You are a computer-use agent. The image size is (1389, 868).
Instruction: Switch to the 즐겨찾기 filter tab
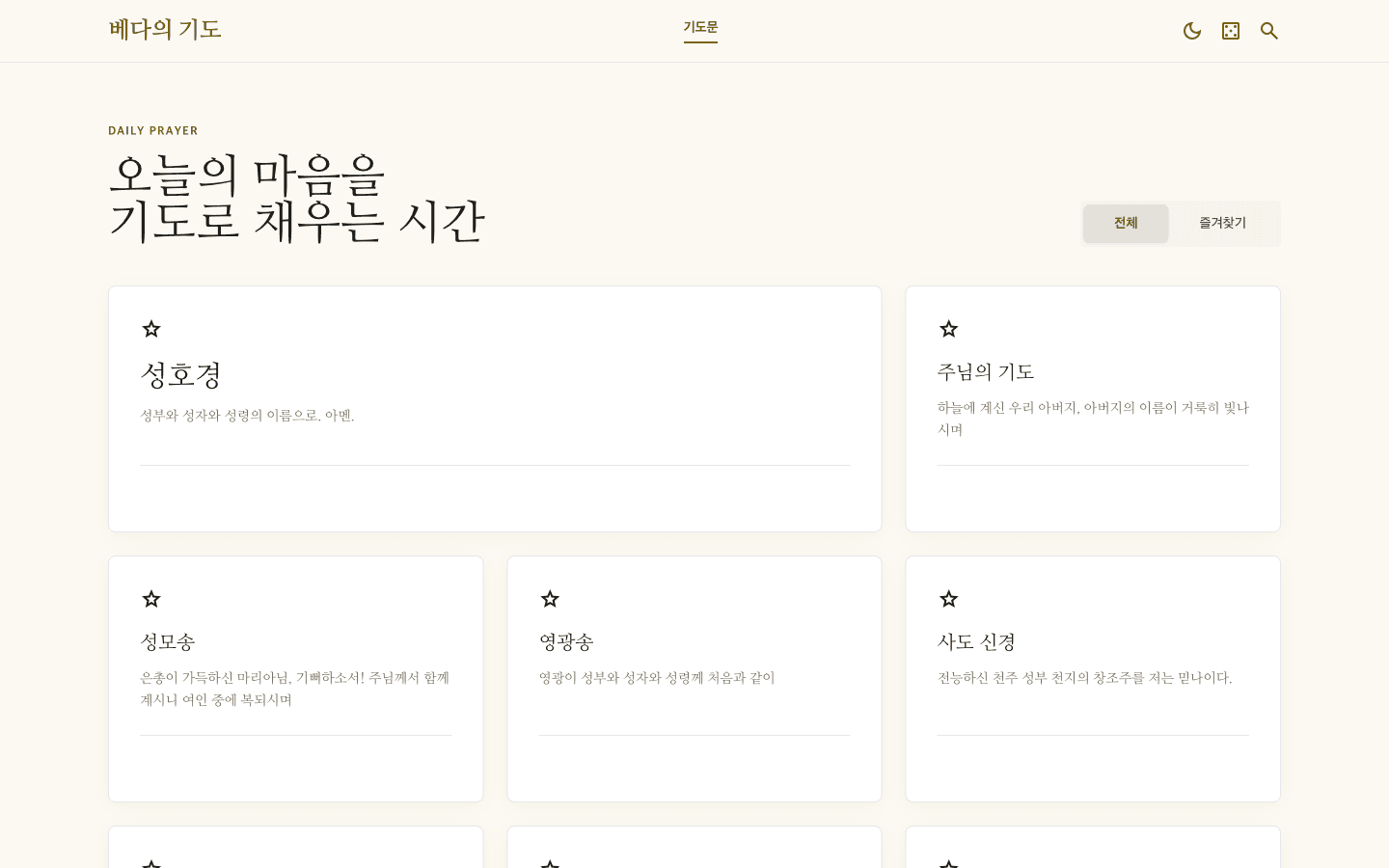point(1222,223)
